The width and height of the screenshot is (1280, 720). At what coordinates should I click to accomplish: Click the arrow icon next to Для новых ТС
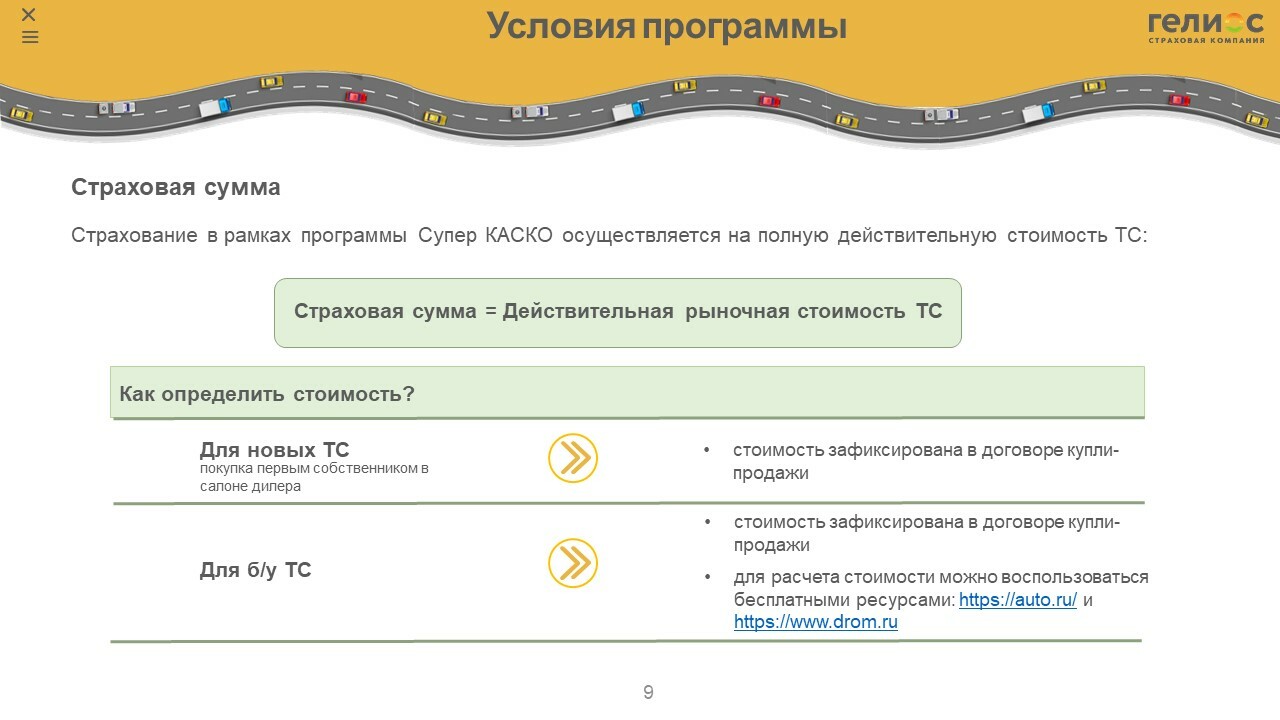(x=573, y=459)
